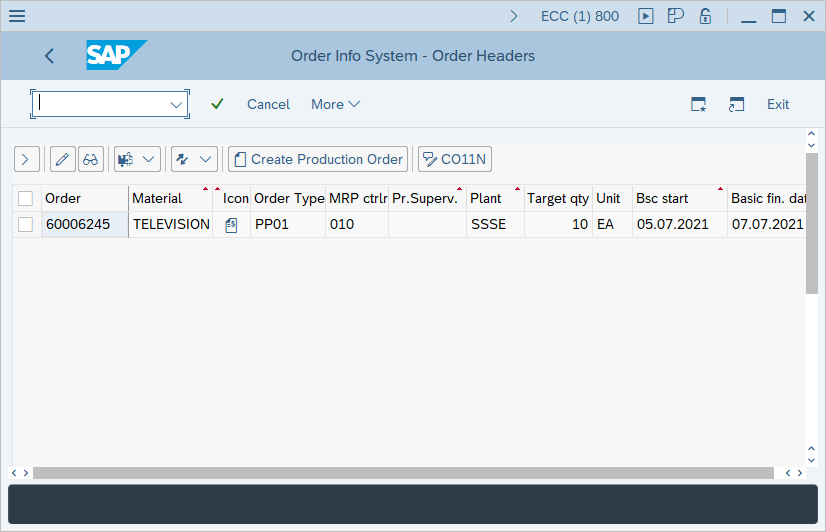
Task: Click the padlock icon in title bar
Action: point(705,16)
